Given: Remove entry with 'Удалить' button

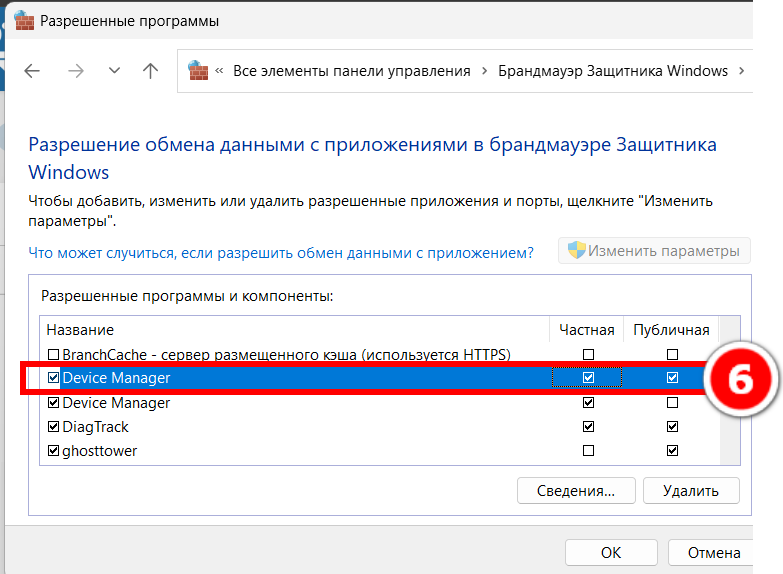Looking at the screenshot, I should pyautogui.click(x=691, y=491).
